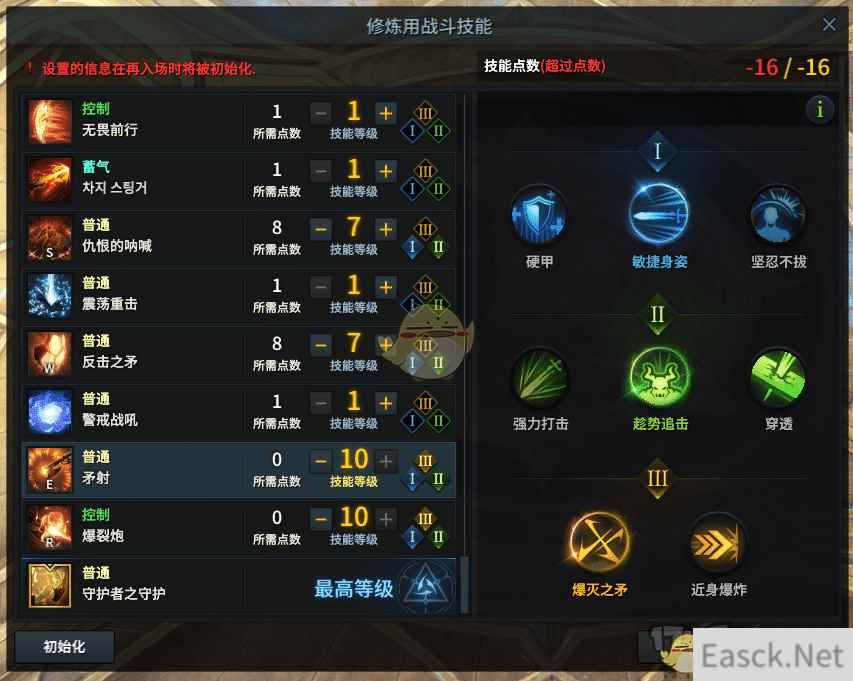Click the skill list scrollbar
Screen dimensions: 853x681
464,585
